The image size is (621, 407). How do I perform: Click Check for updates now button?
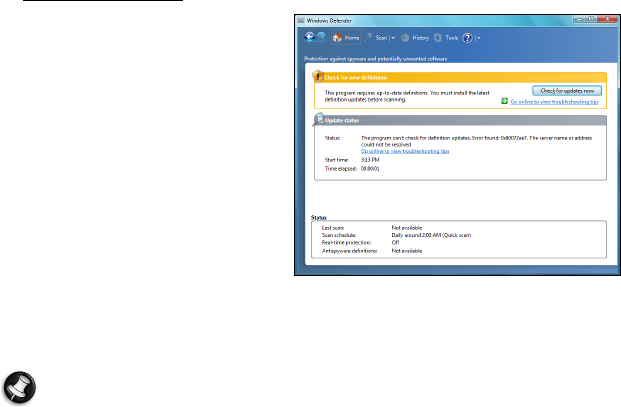click(567, 91)
